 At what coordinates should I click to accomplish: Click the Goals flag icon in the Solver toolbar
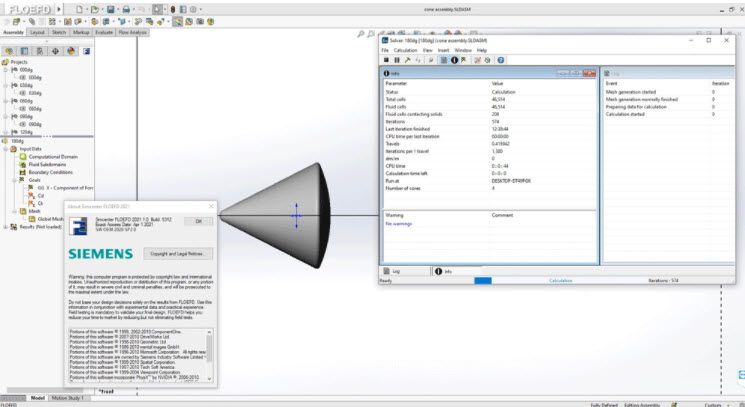[464, 60]
